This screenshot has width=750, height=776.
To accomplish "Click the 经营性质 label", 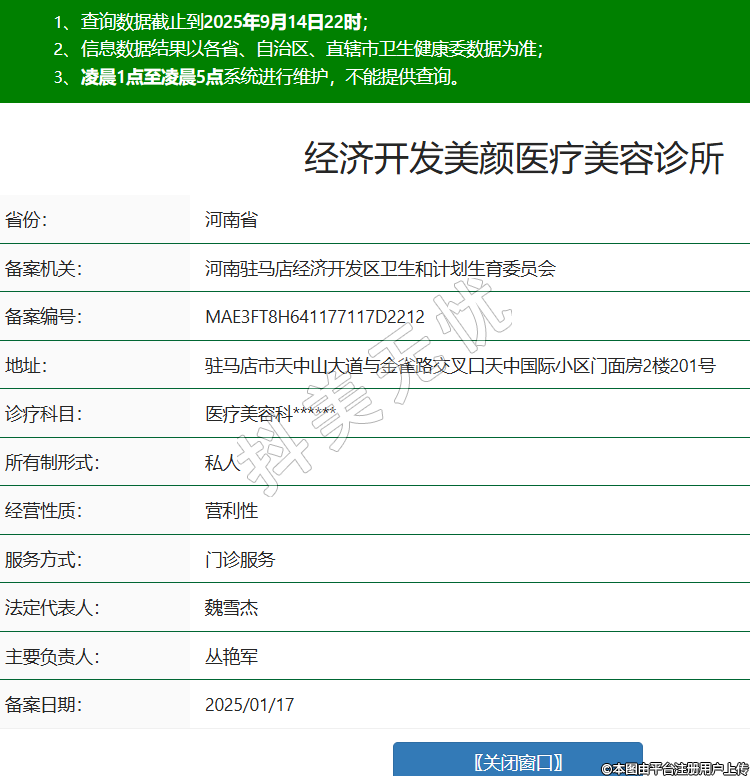I will [x=43, y=511].
